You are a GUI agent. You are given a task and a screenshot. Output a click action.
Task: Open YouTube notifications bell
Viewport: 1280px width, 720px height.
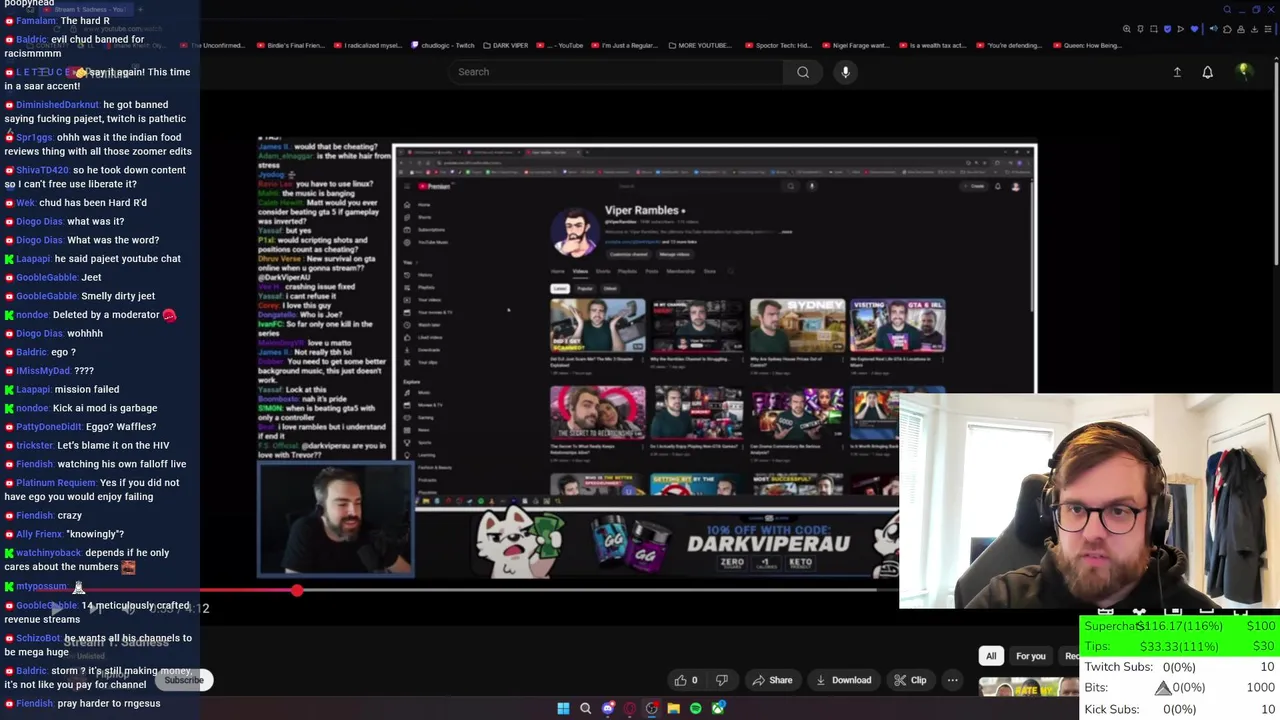click(1207, 72)
